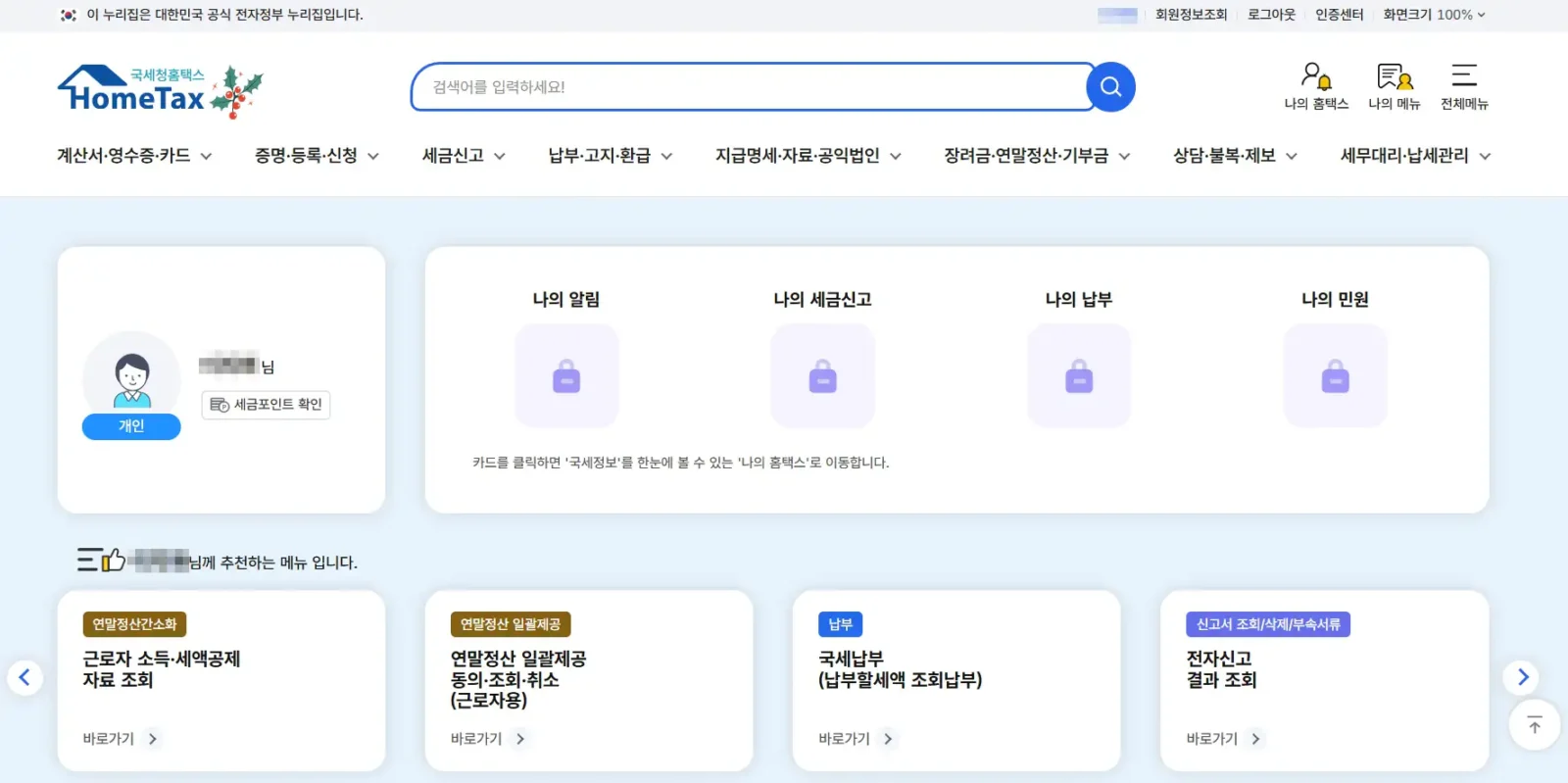This screenshot has width=1568, height=783.
Task: Expand 증명·등록·신청 menu chevron
Action: pos(372,156)
